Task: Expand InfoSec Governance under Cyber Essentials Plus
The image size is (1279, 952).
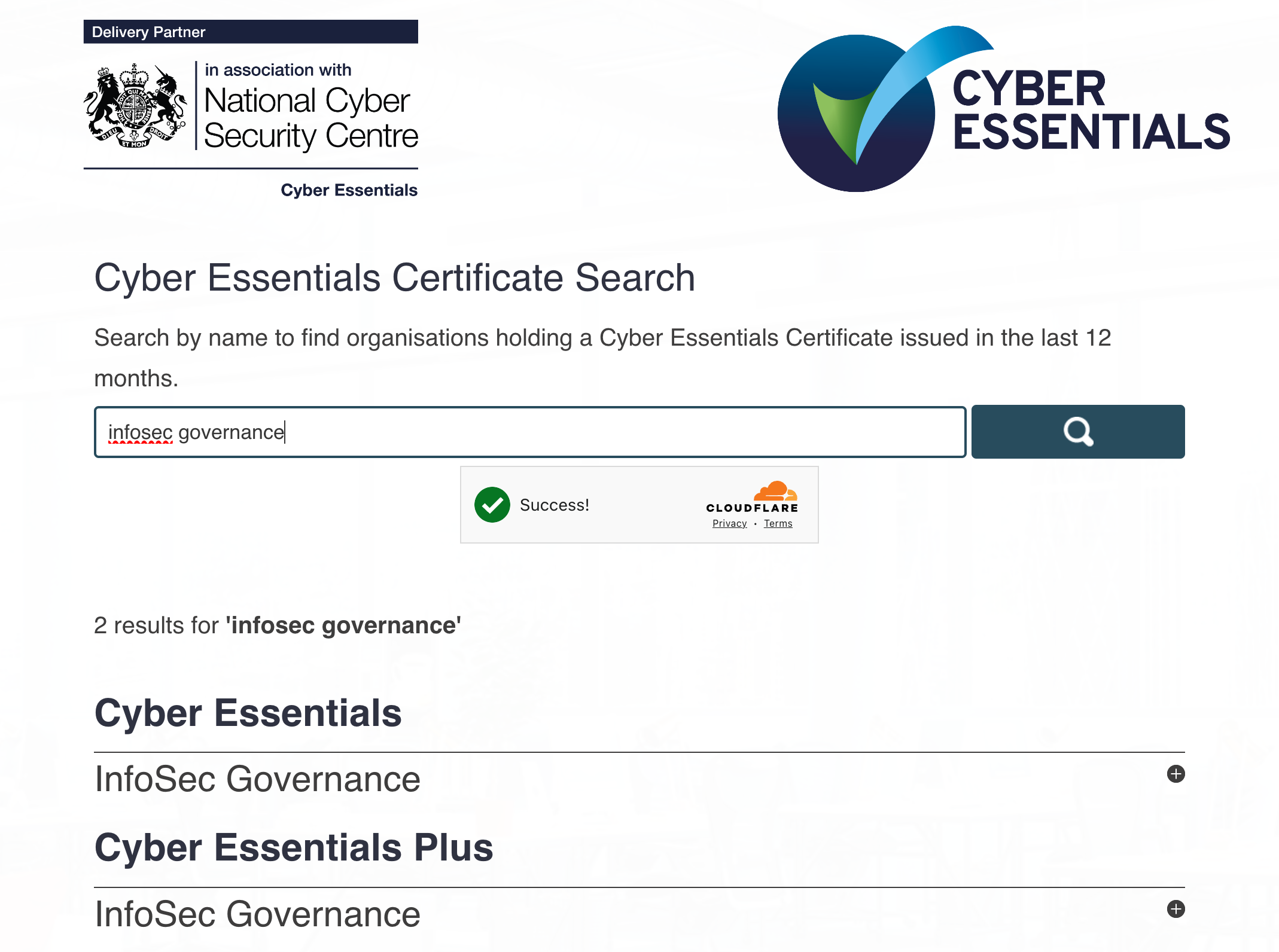Action: pyautogui.click(x=1176, y=909)
